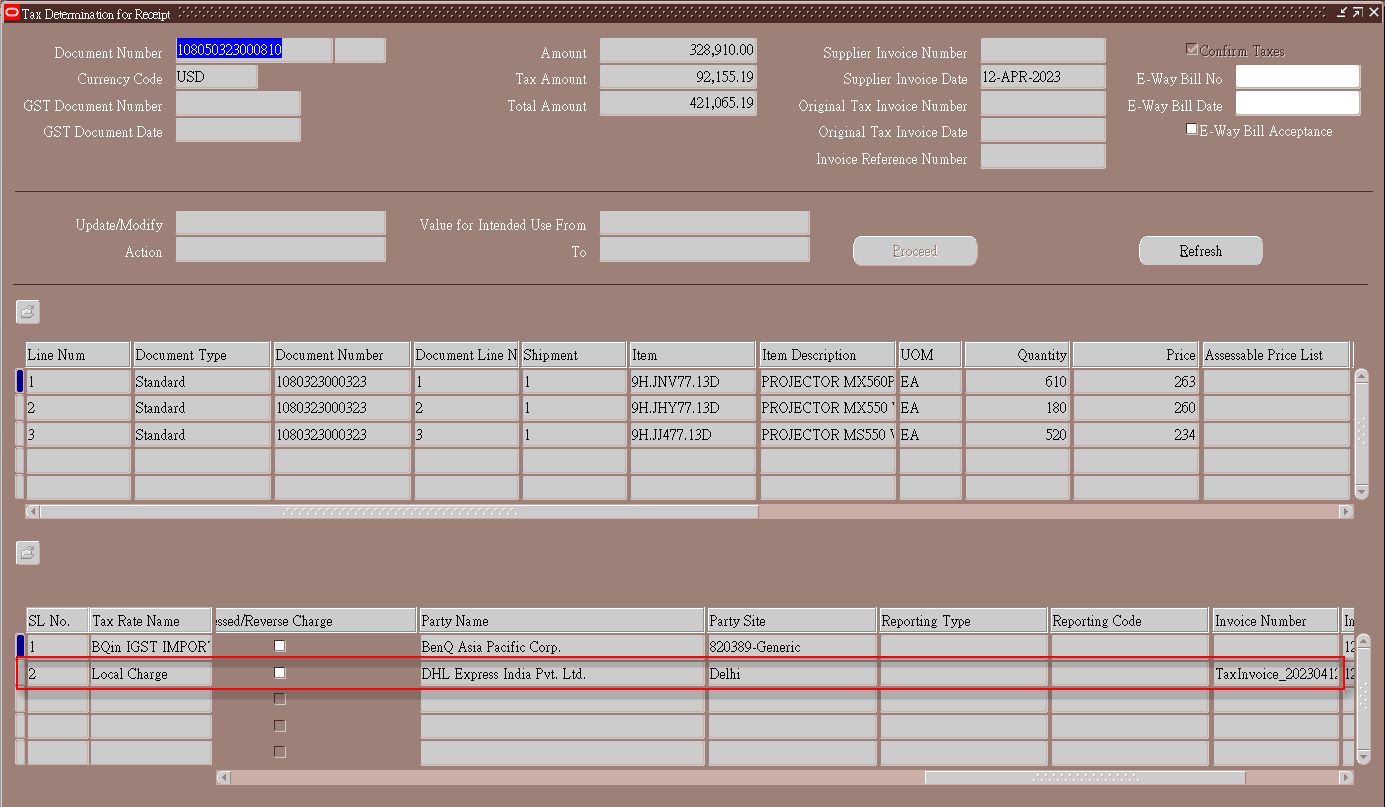Toggle the E-Way Bill Acceptance checkbox

[x=1191, y=128]
